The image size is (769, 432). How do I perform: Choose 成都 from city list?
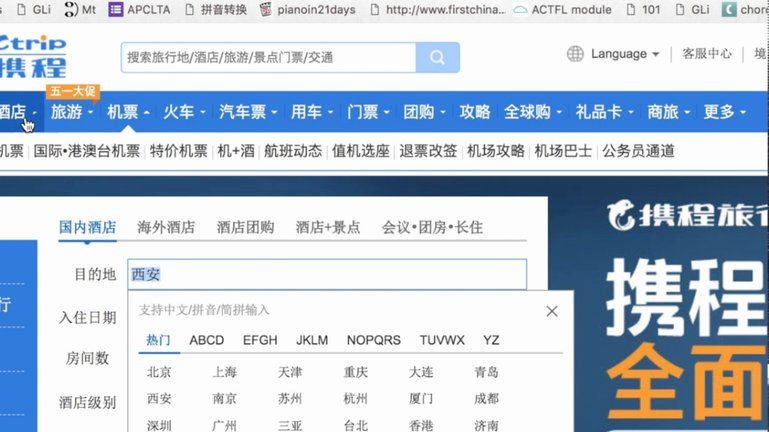click(487, 398)
